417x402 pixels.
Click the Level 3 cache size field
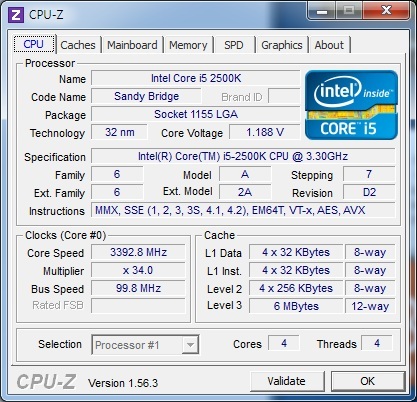coord(296,306)
